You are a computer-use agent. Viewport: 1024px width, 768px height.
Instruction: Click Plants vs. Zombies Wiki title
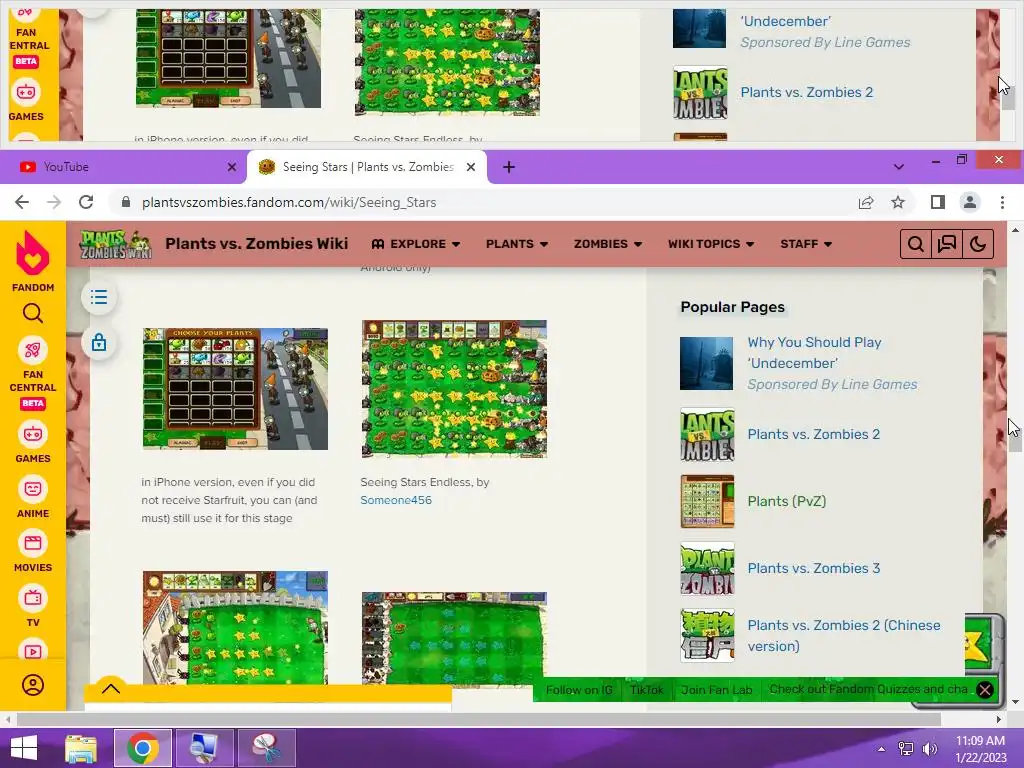[257, 244]
